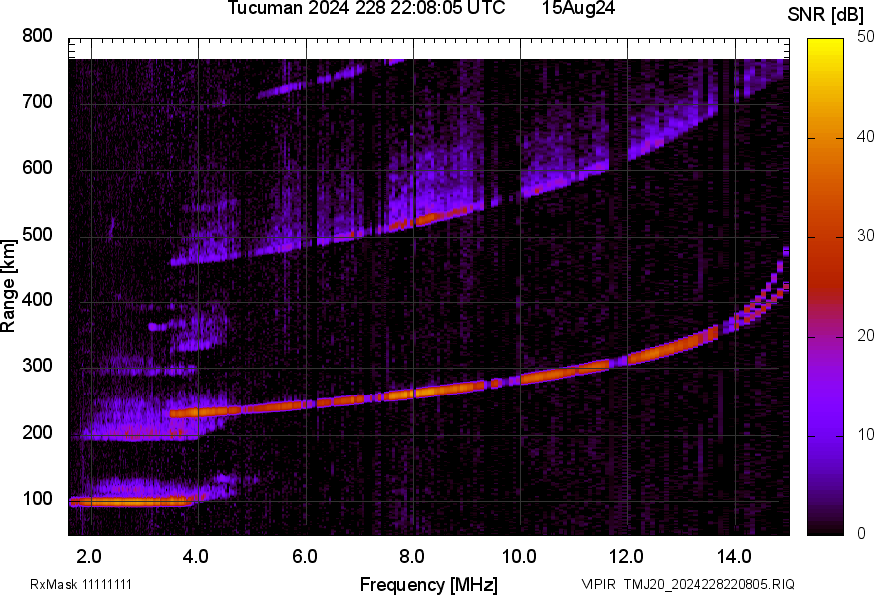Click the bright E-layer trace near 100 km
The image size is (874, 595).
(131, 501)
